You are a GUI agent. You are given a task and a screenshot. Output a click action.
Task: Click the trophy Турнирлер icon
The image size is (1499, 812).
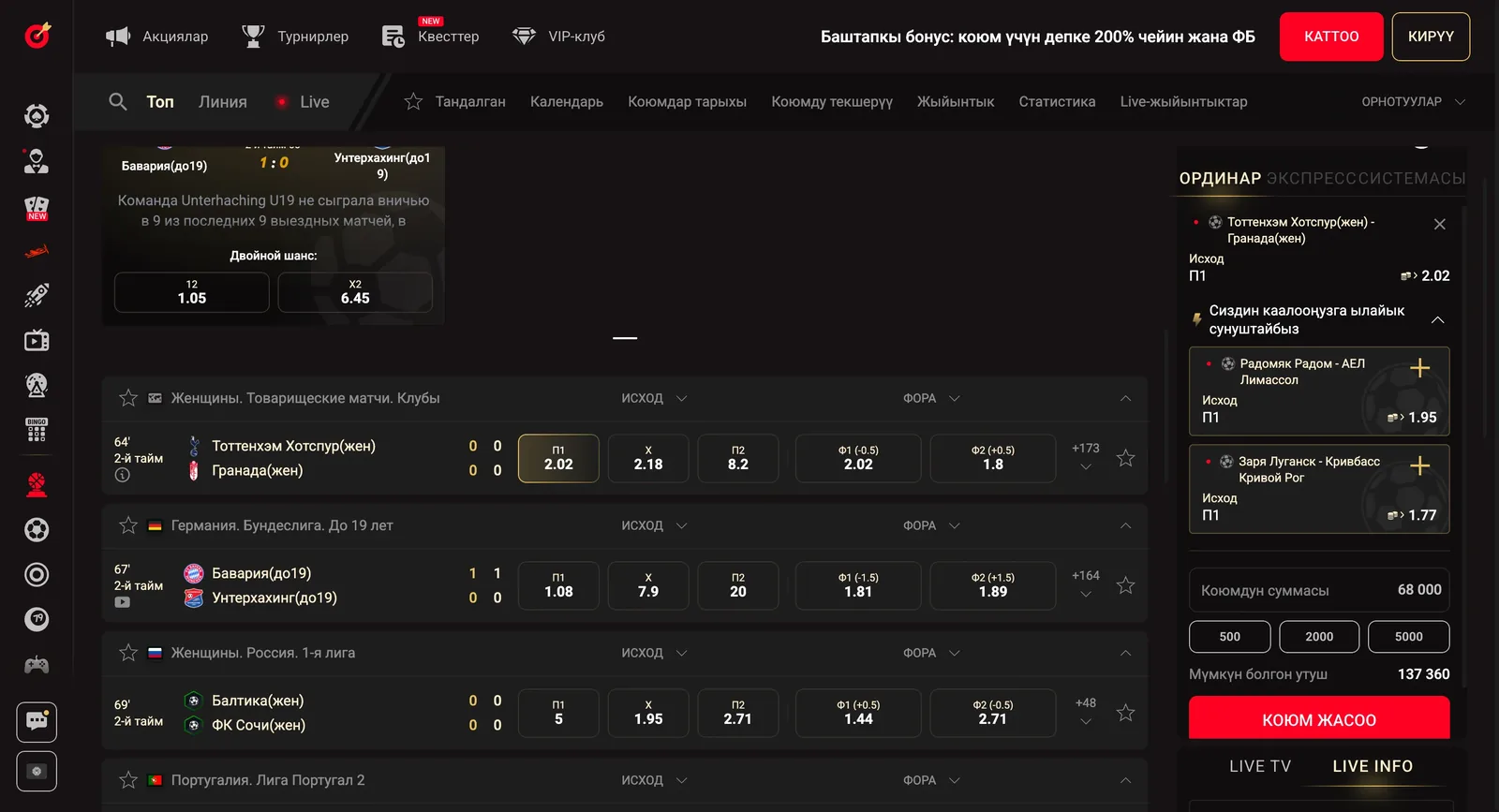point(253,37)
